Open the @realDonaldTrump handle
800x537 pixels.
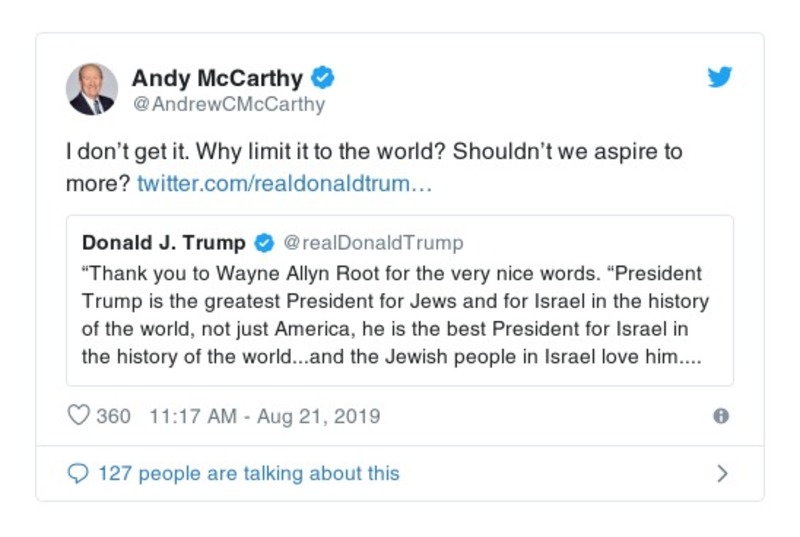tap(373, 243)
